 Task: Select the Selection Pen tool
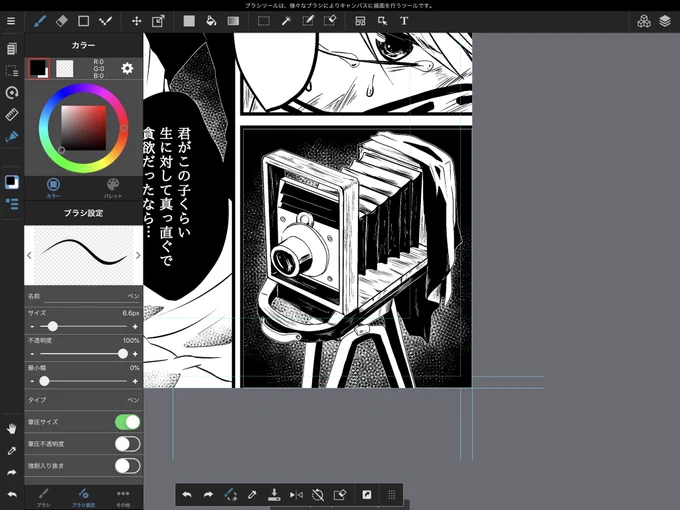coord(308,21)
